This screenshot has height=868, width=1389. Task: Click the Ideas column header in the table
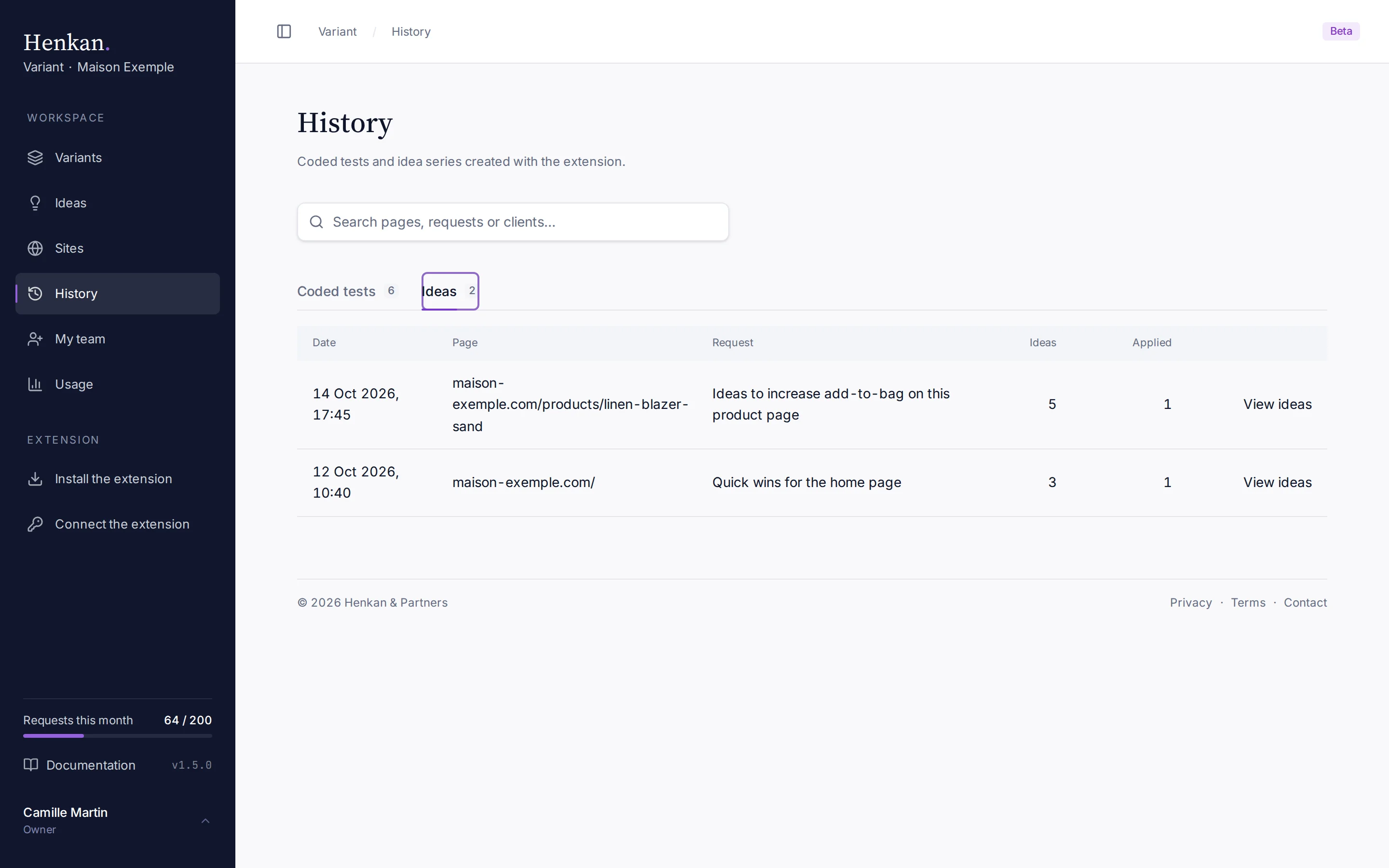(1042, 343)
